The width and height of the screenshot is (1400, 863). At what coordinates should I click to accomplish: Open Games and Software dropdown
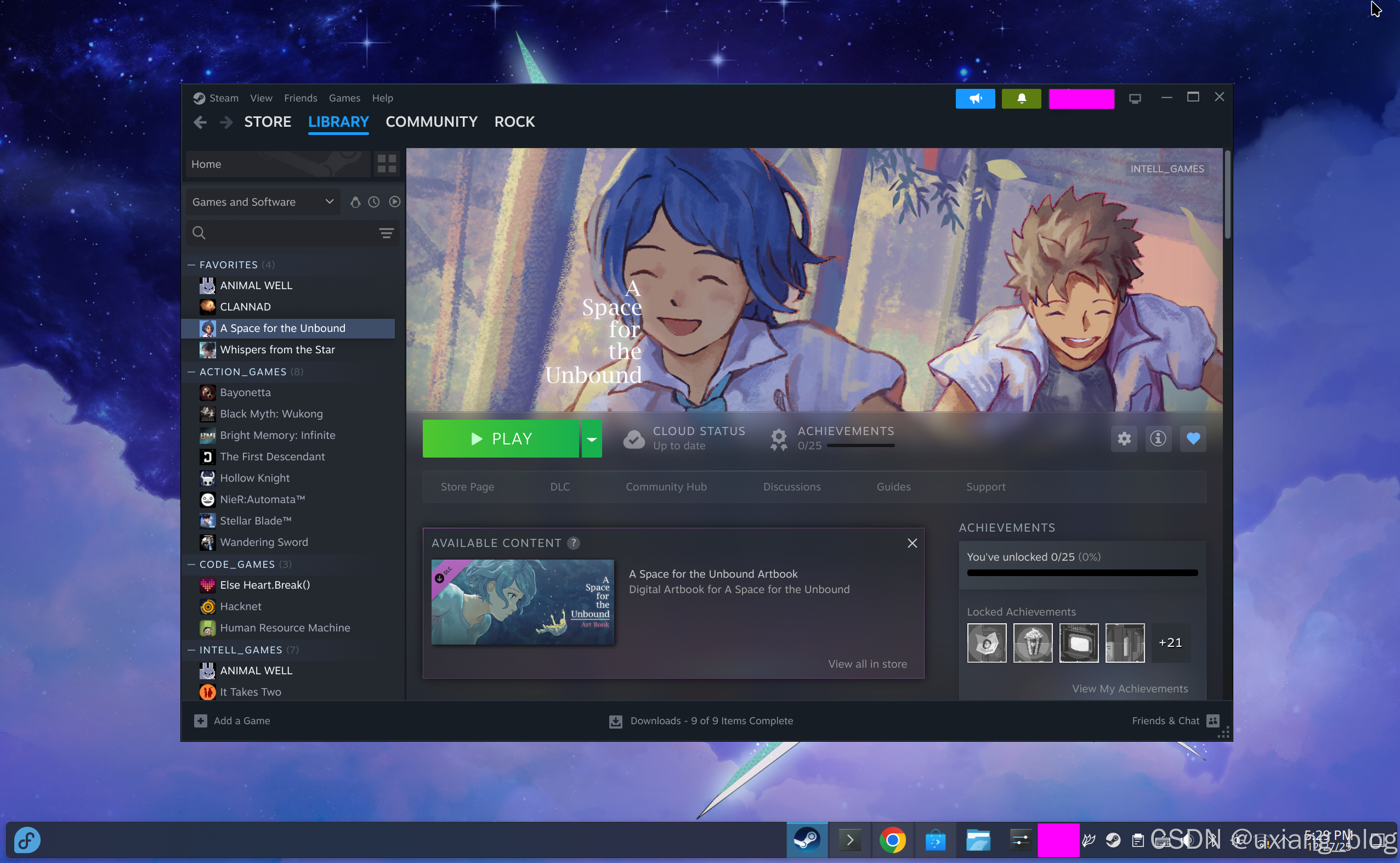coord(263,202)
